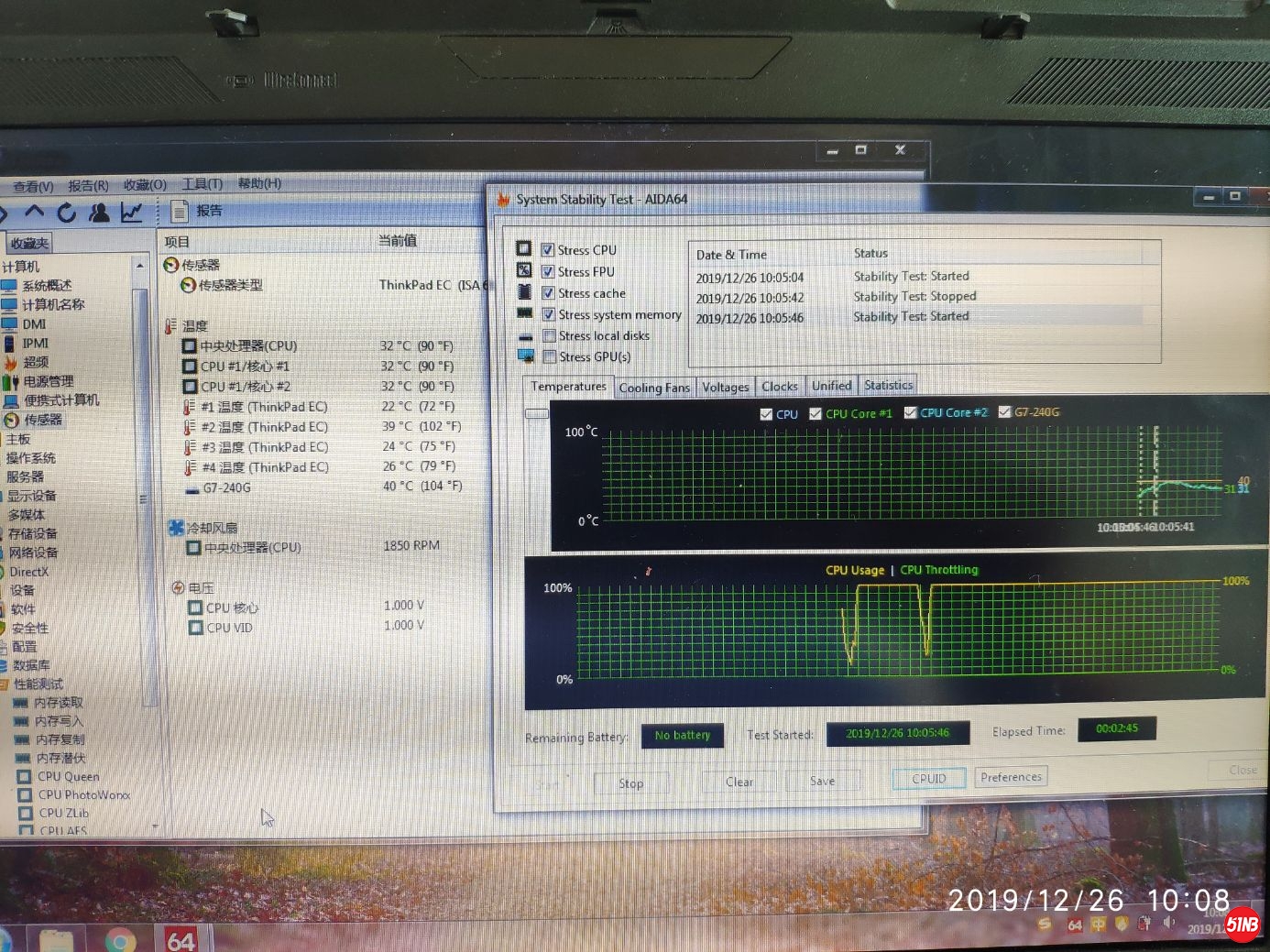Open the 工具(T) menu
Viewport: 1270px width, 952px height.
coord(202,184)
